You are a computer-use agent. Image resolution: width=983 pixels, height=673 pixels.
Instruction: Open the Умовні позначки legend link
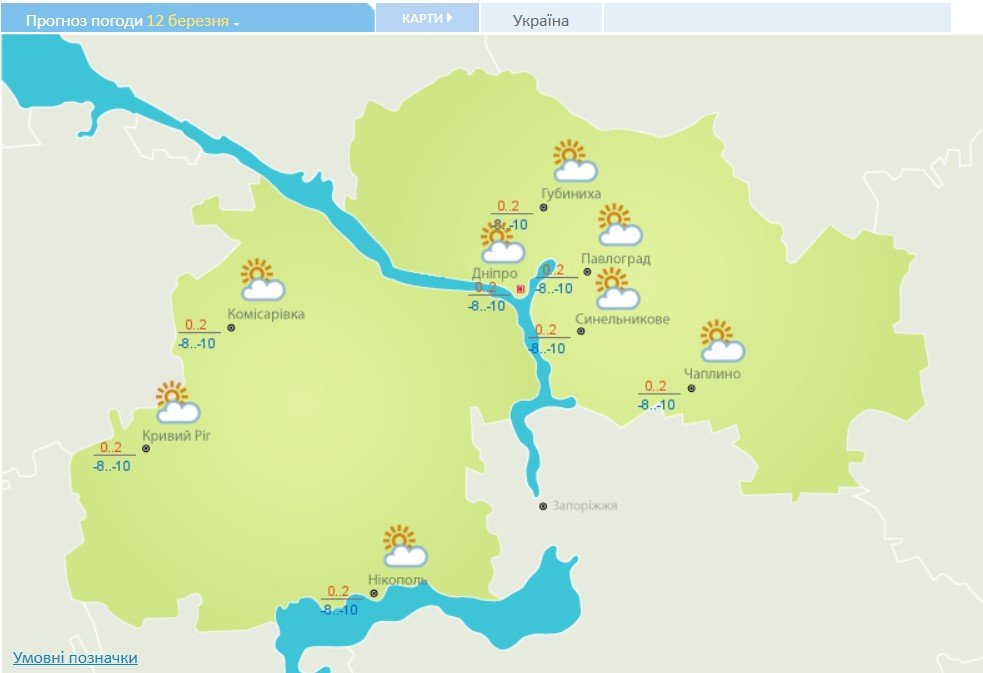click(x=75, y=657)
